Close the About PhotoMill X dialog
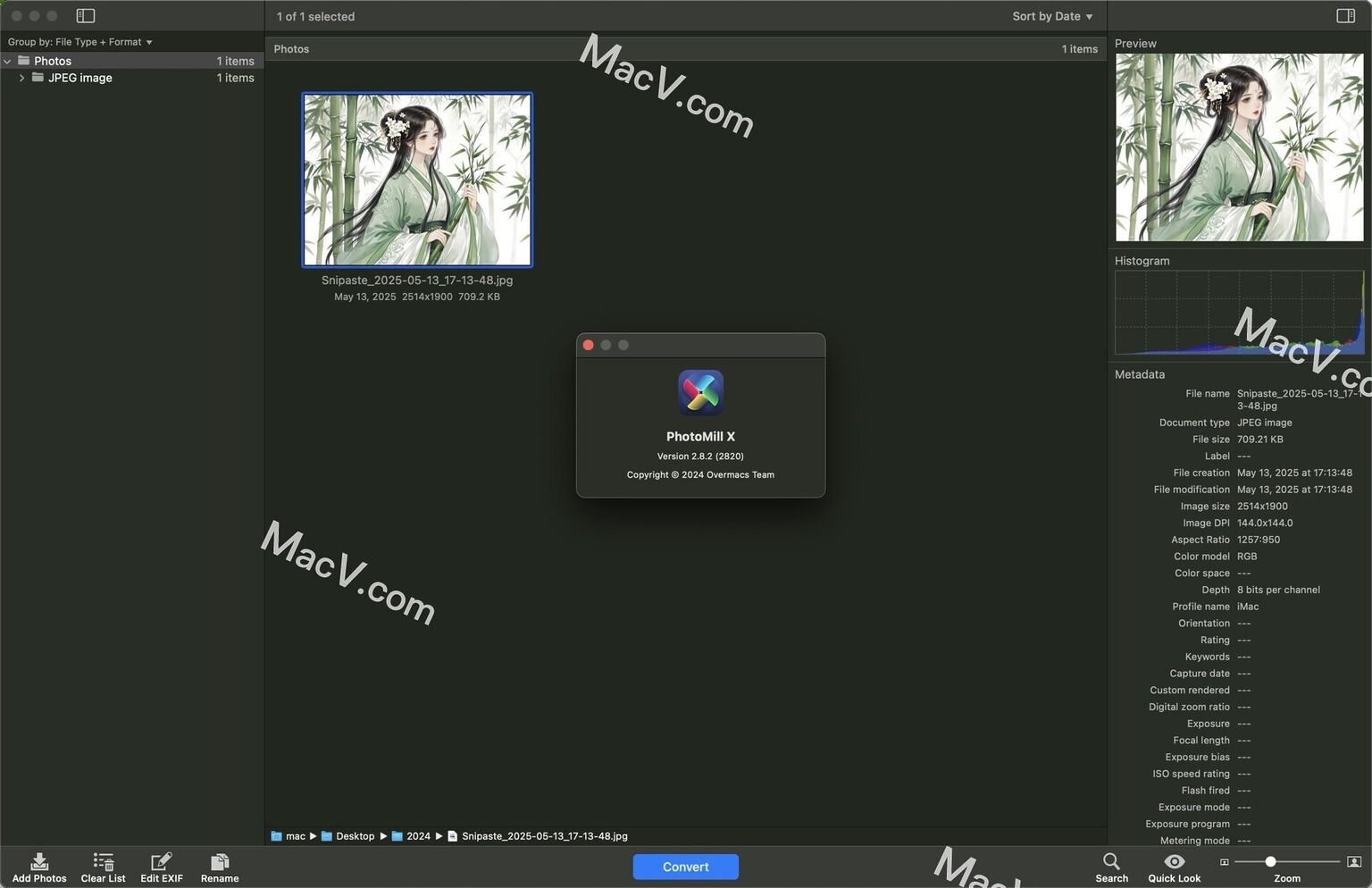 [588, 345]
